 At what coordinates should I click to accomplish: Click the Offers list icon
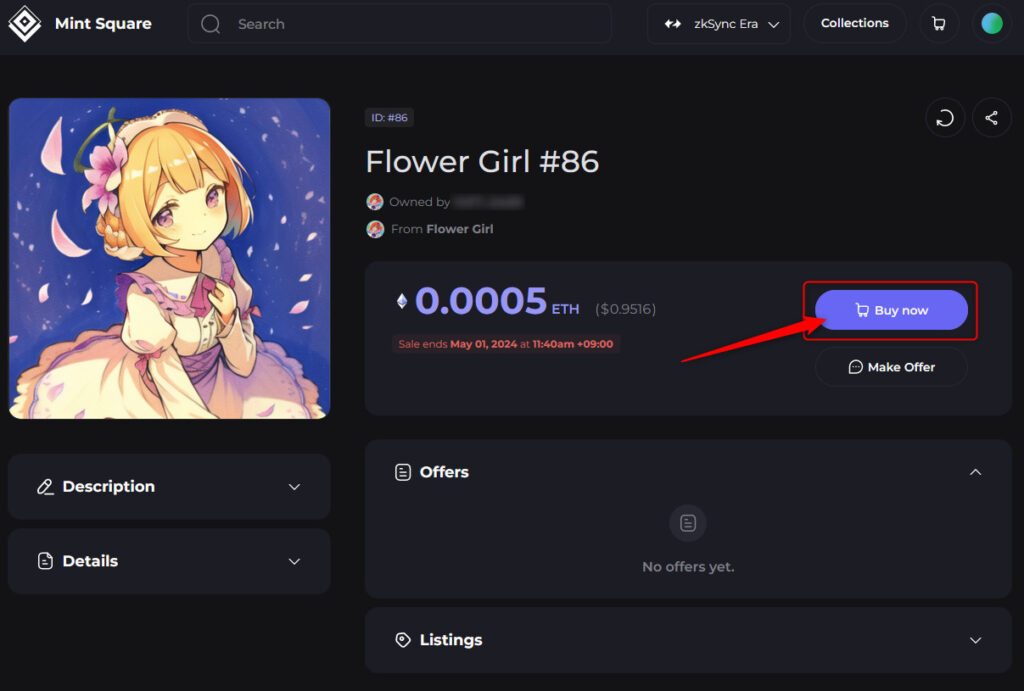click(x=403, y=472)
